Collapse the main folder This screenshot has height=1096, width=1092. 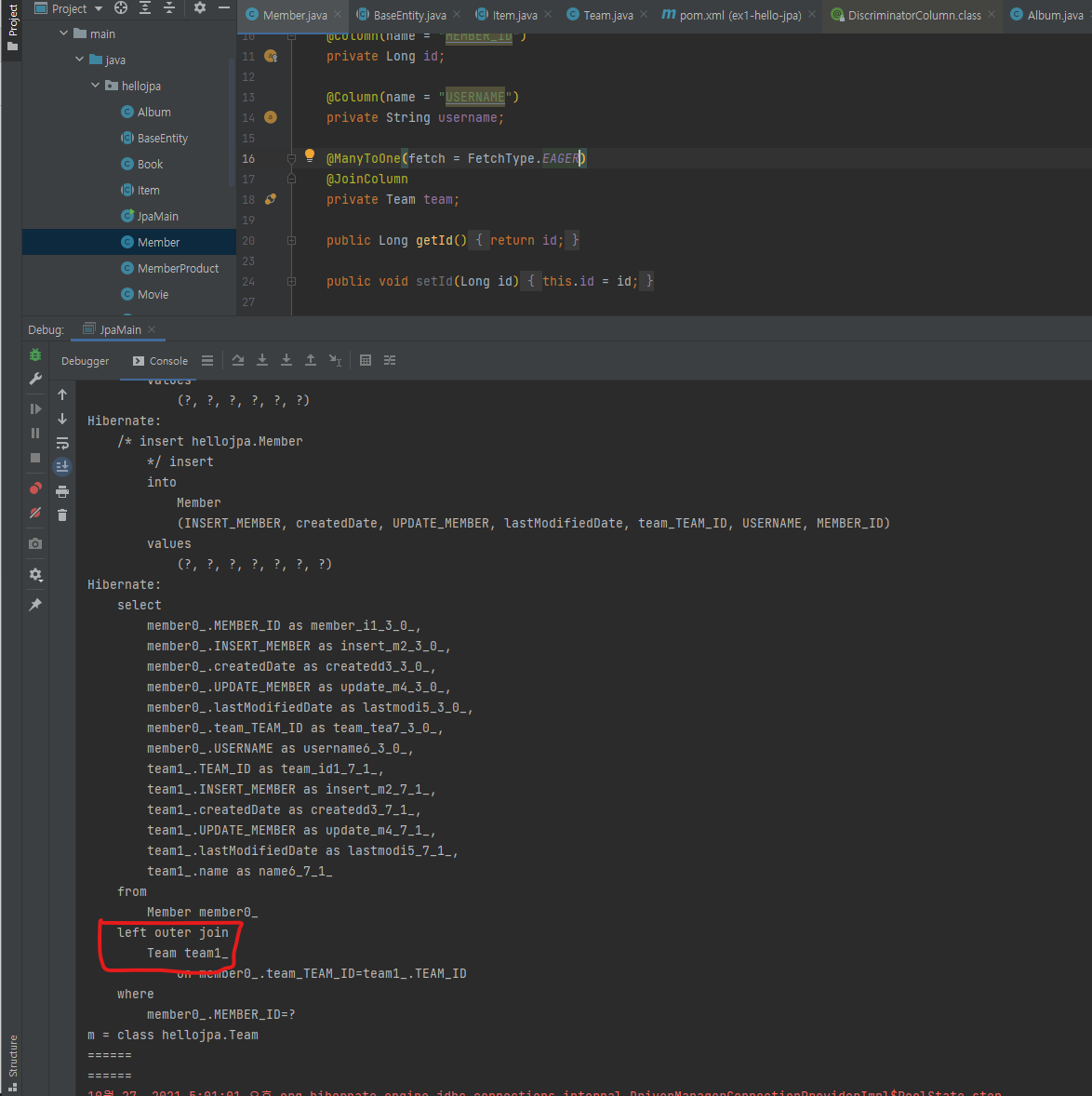63,33
